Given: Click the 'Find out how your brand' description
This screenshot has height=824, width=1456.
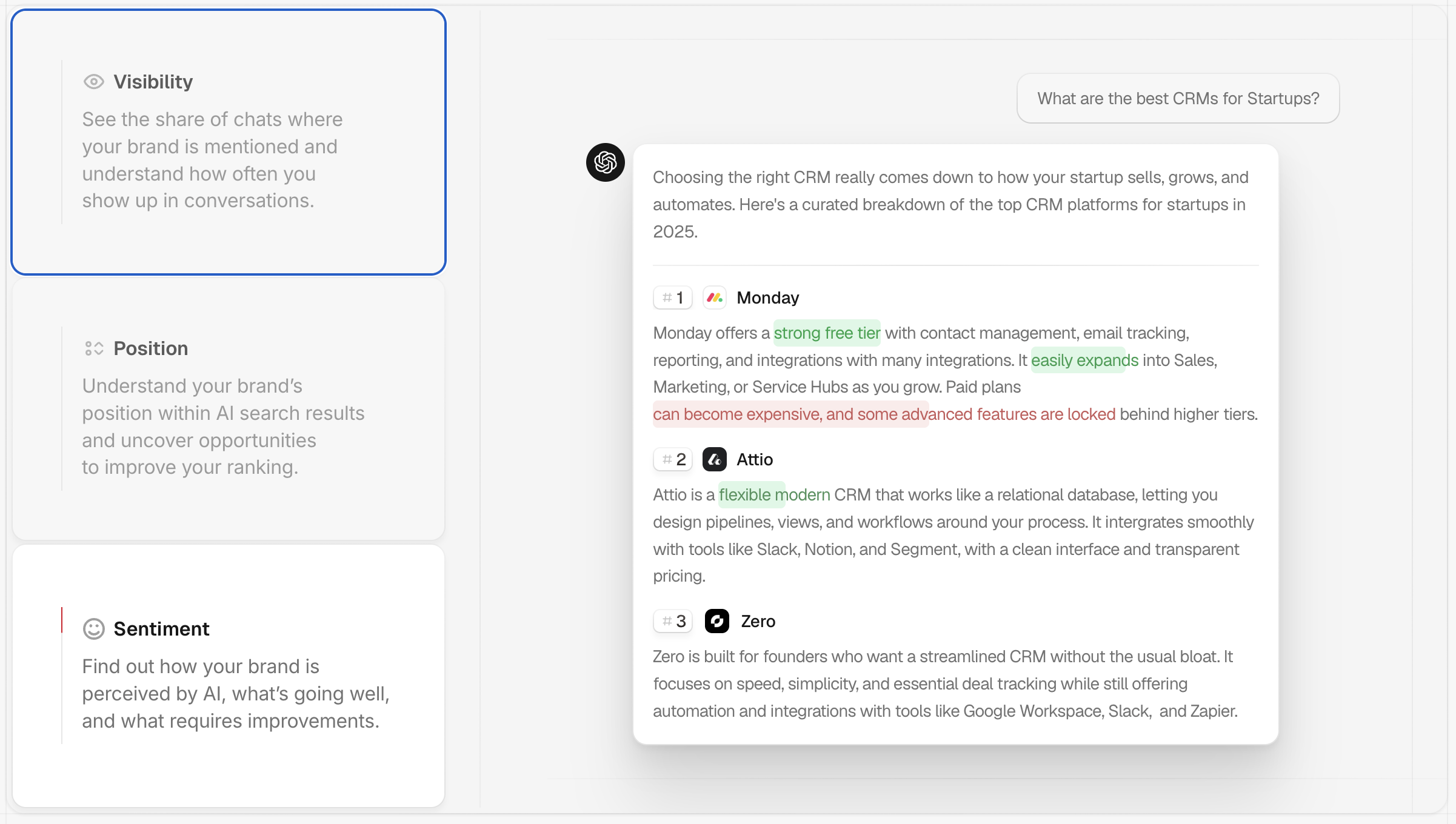Looking at the screenshot, I should (236, 694).
